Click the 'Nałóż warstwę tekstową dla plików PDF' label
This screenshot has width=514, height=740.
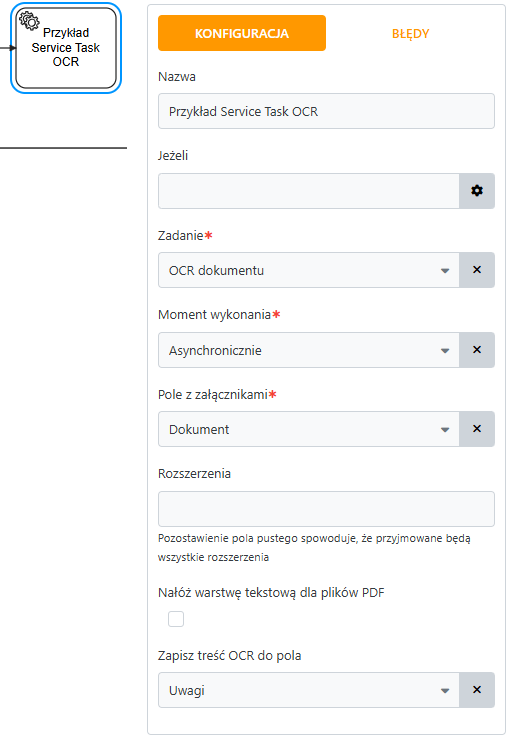(x=271, y=593)
